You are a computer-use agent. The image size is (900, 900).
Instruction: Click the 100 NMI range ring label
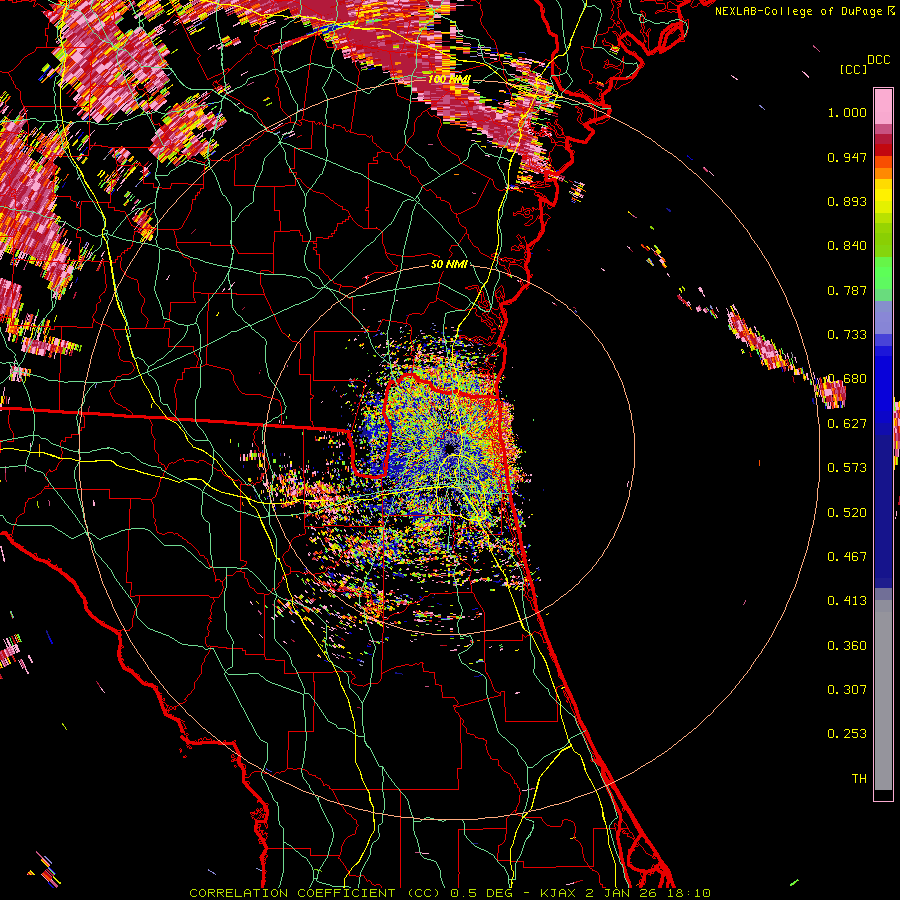click(x=449, y=79)
